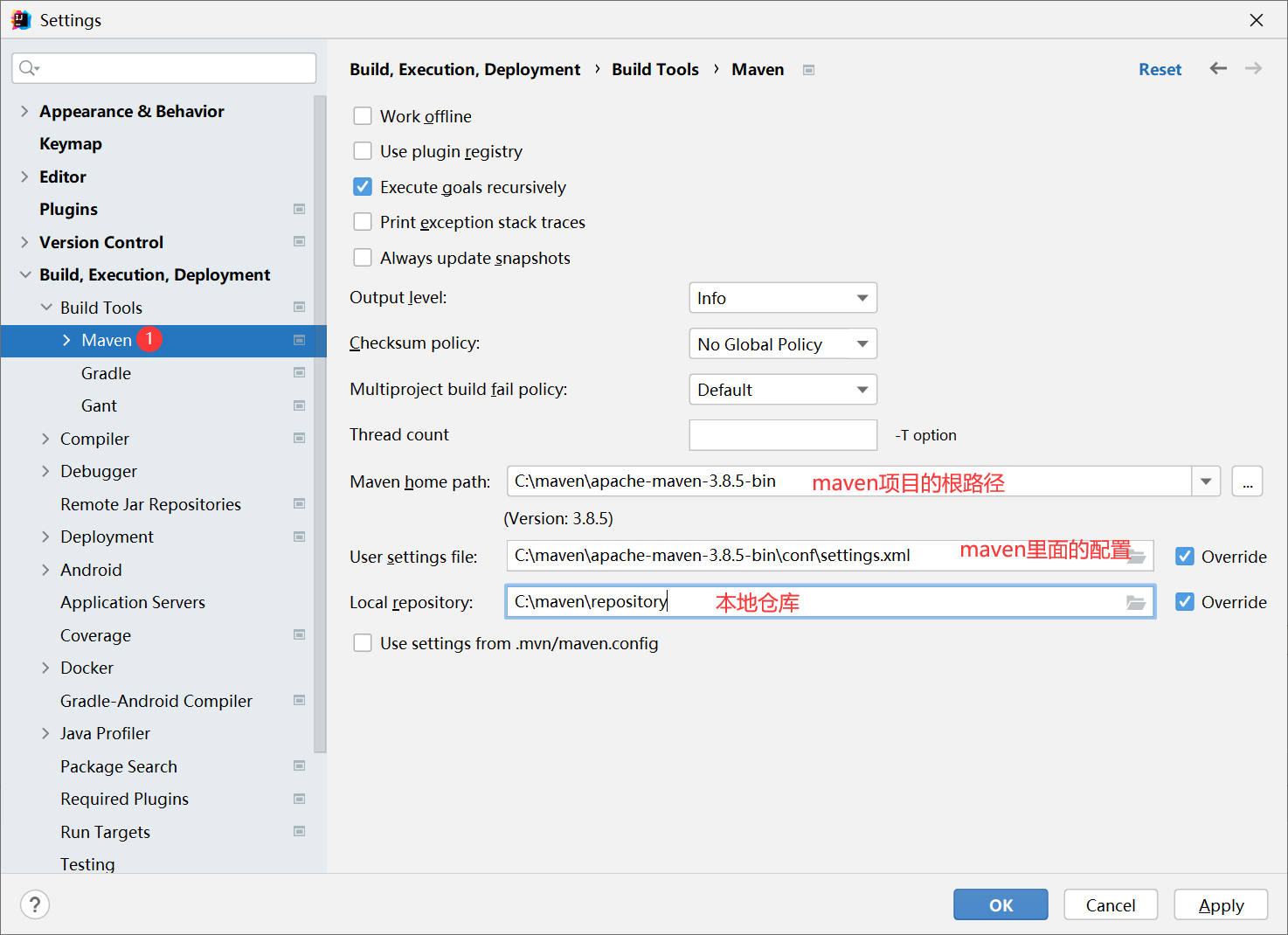Open Multiproject build fail policy dropdown
This screenshot has height=935, width=1288.
click(783, 390)
